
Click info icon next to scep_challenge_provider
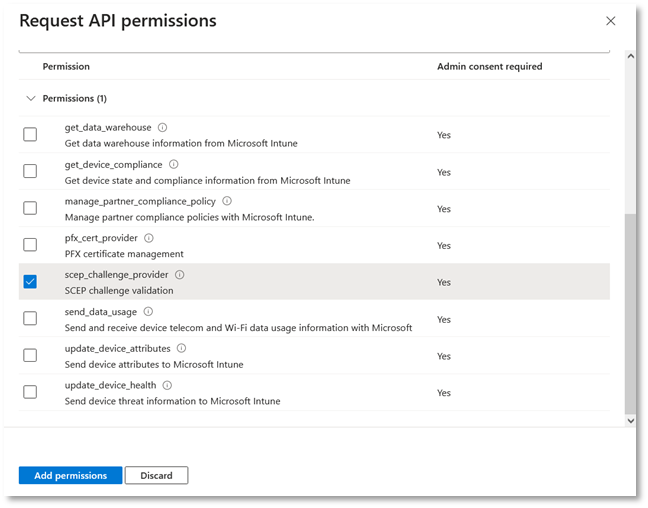(x=180, y=275)
